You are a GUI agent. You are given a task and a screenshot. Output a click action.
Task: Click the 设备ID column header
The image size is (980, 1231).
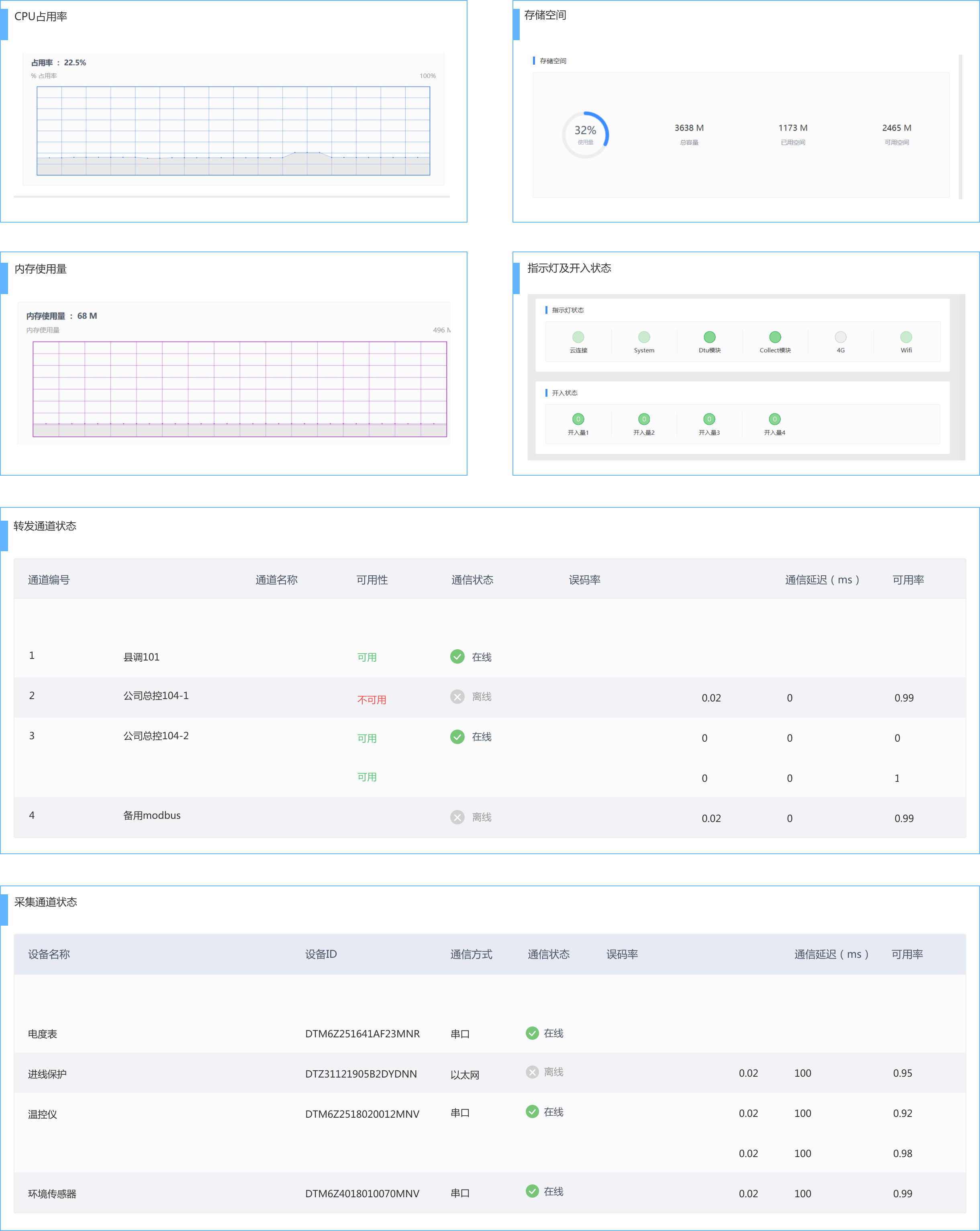[x=321, y=954]
